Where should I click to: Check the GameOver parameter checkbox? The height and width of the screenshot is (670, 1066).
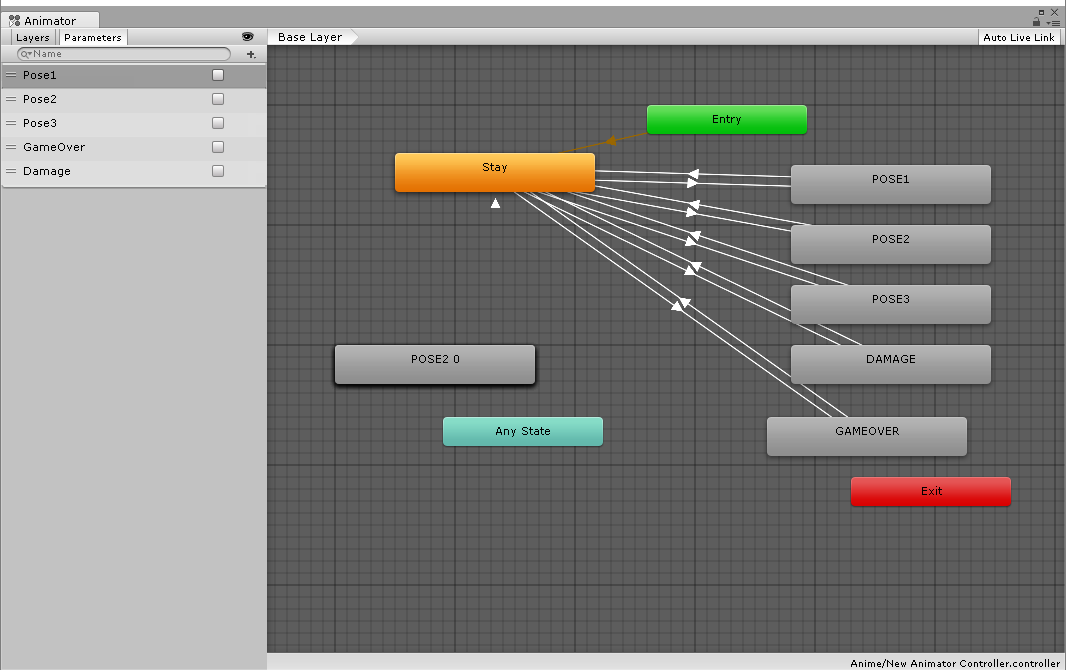[217, 147]
